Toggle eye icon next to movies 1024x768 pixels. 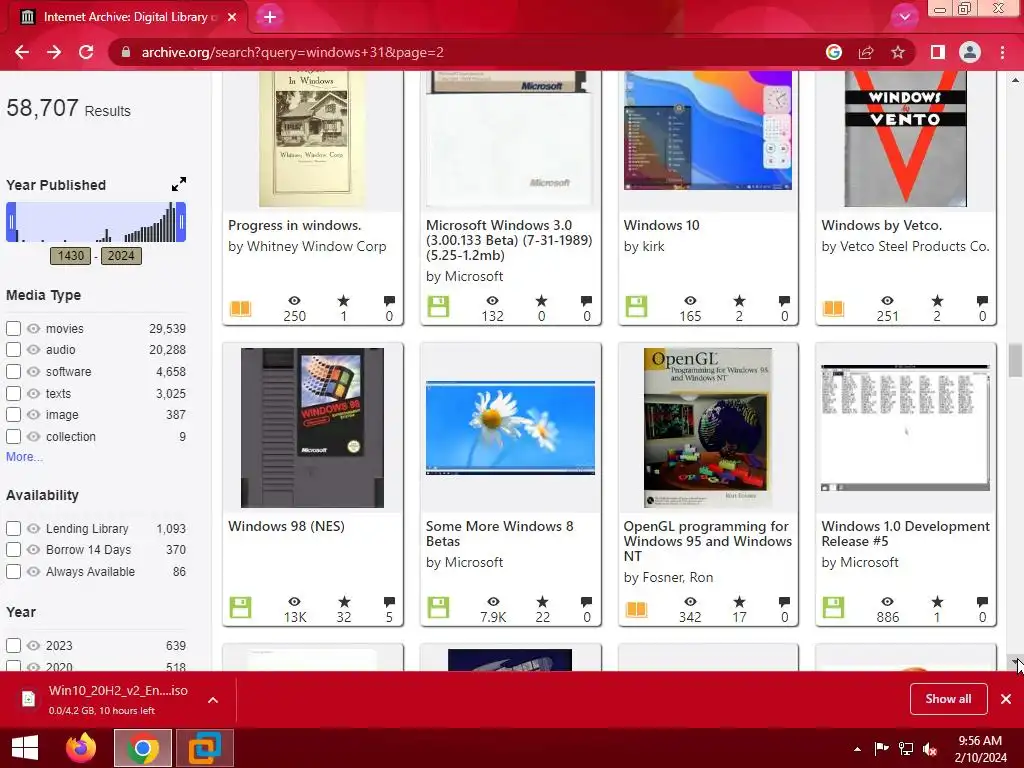tap(33, 328)
